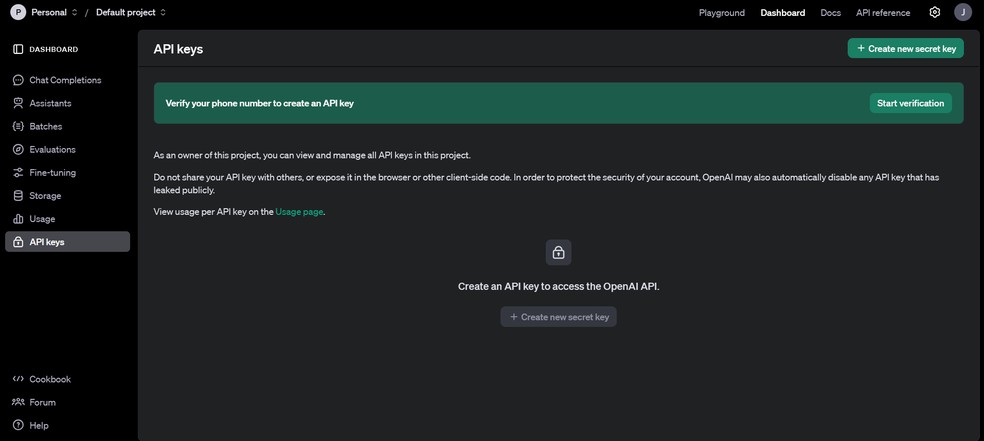Go to the API reference tab
The image size is (984, 441).
click(883, 12)
